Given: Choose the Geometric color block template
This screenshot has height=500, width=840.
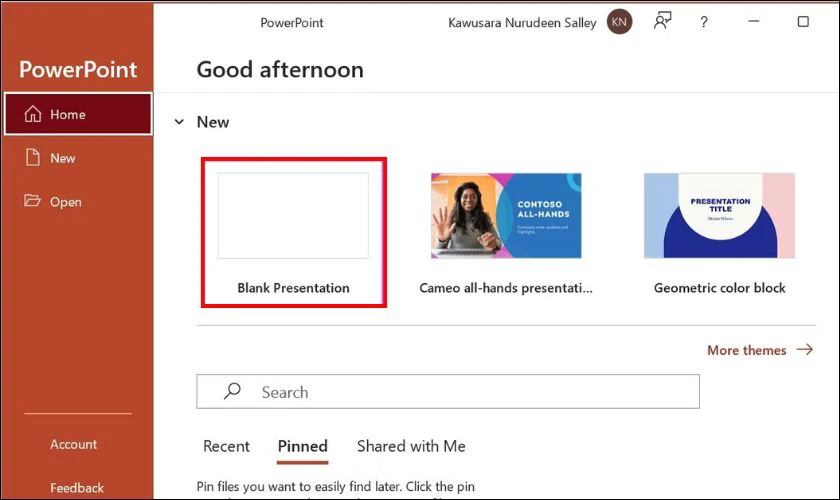Looking at the screenshot, I should 719,215.
